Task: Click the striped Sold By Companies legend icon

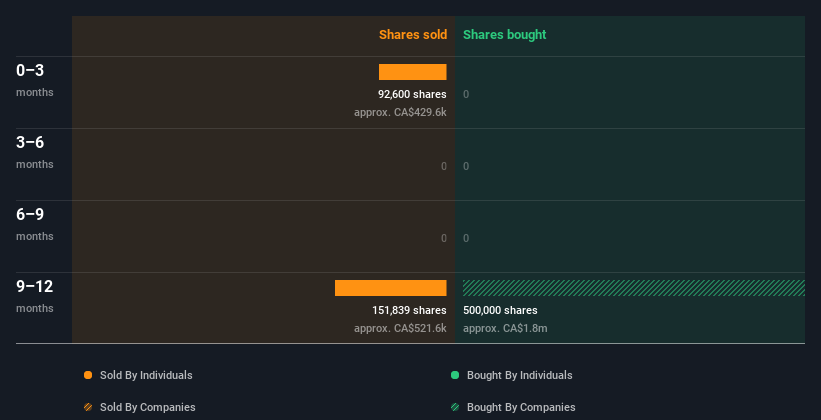Action: [88, 407]
